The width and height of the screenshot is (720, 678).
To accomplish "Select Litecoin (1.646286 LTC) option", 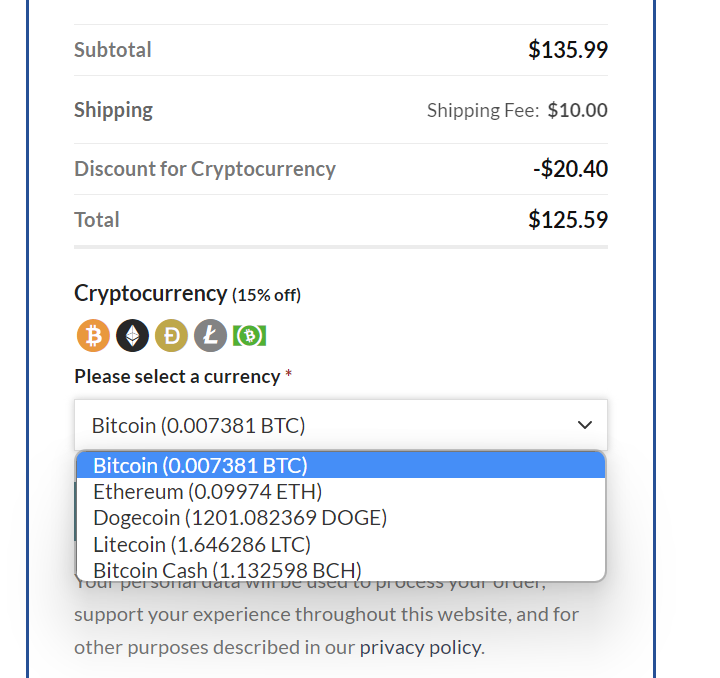I will [341, 544].
